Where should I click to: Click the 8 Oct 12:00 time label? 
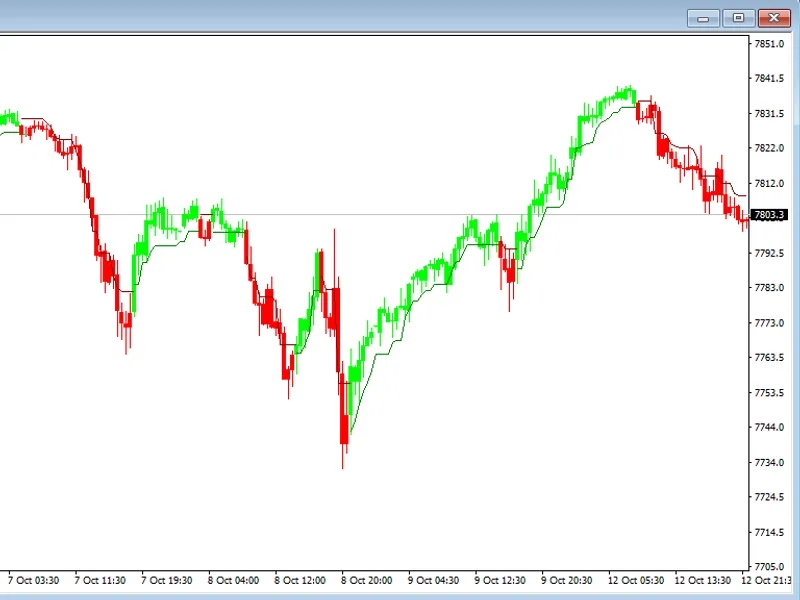(x=300, y=581)
